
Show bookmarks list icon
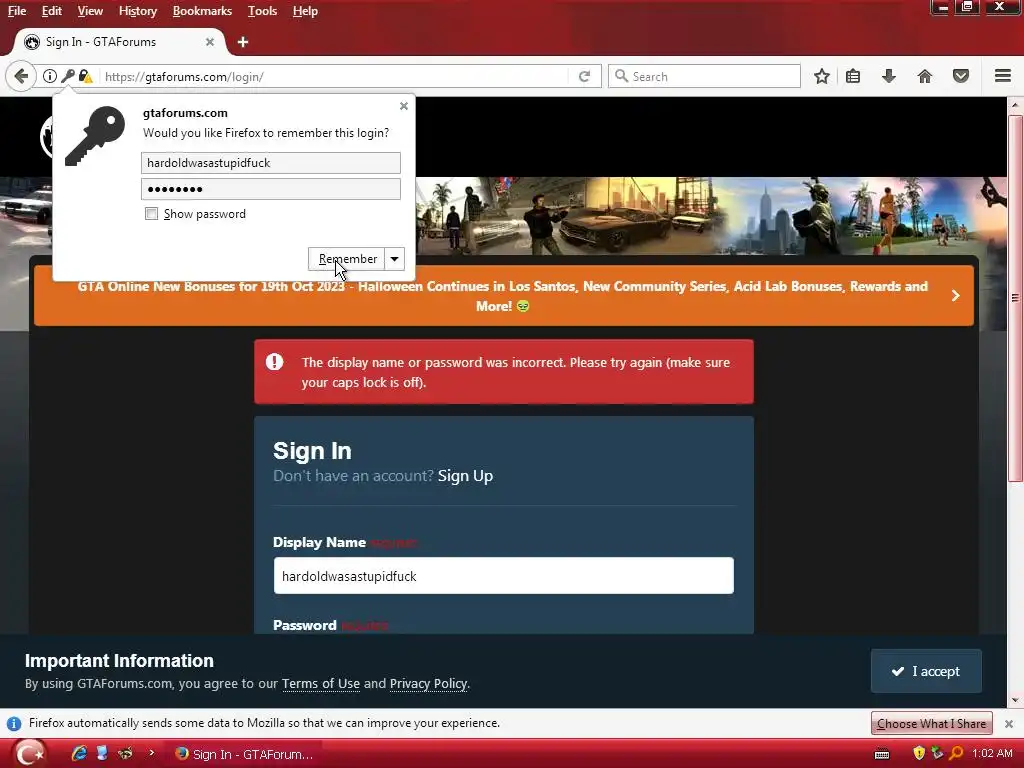point(853,76)
